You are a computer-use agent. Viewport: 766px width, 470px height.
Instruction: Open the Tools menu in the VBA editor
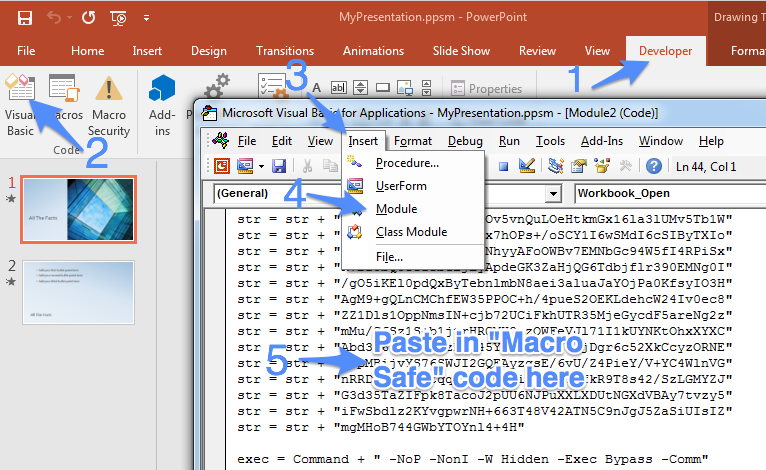[550, 141]
